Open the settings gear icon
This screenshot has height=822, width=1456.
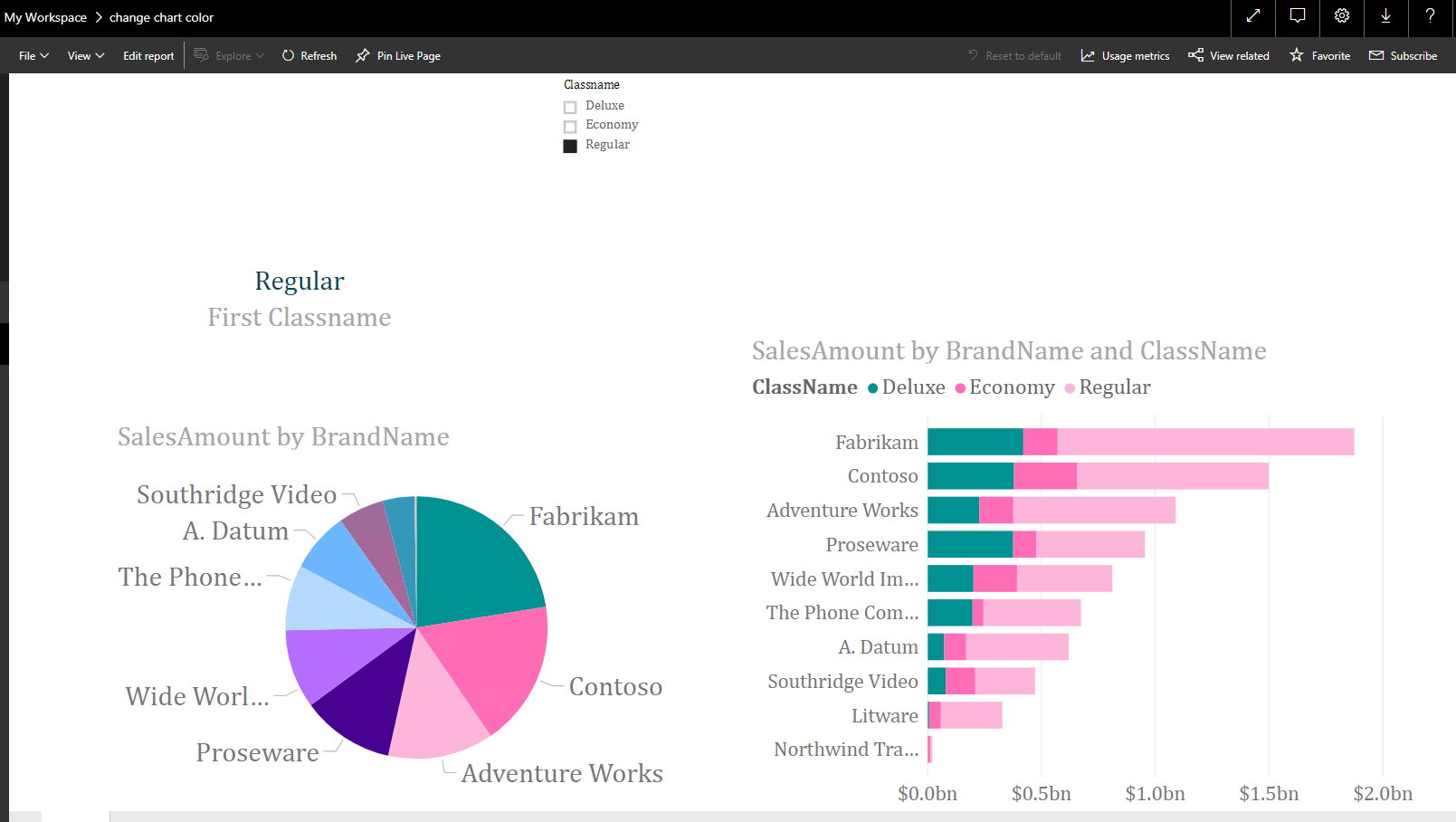(1342, 15)
